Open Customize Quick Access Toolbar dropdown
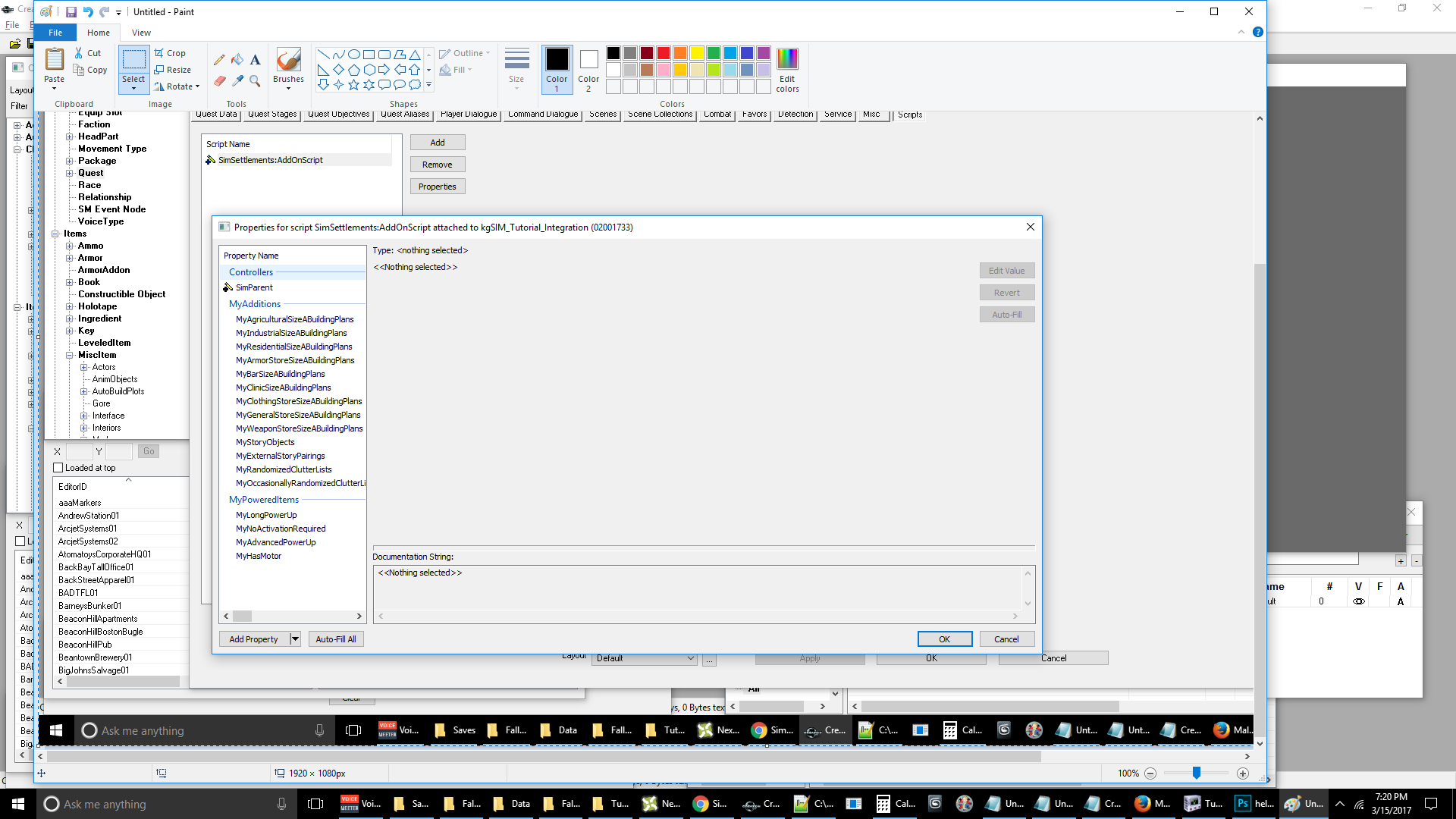 [118, 13]
